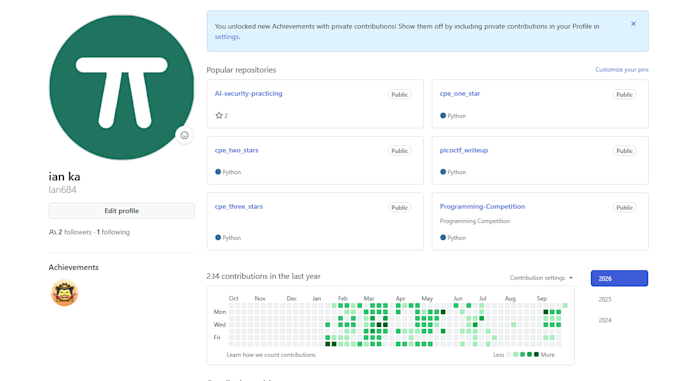Click the followers people icon
This screenshot has width=680, height=381.
(52, 232)
